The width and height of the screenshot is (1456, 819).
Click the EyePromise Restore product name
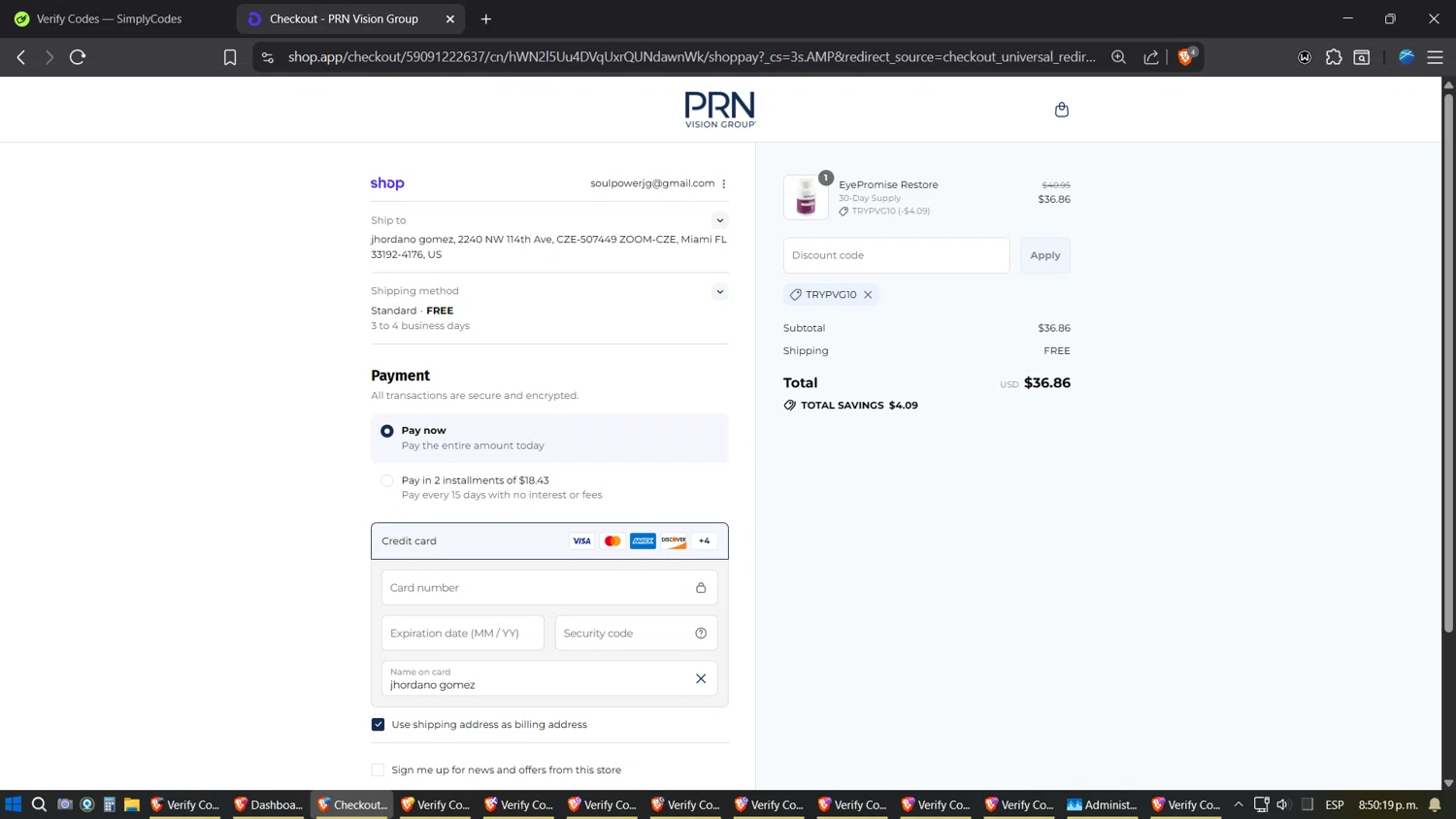click(888, 184)
